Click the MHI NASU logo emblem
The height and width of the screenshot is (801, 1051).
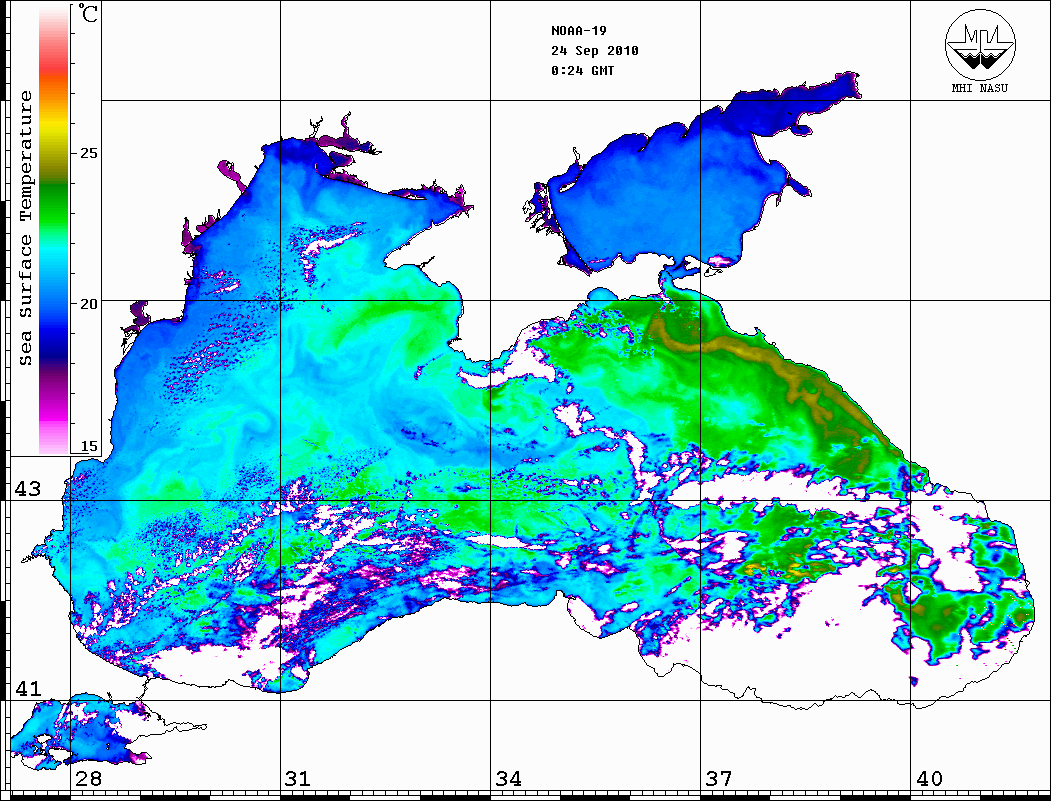click(980, 44)
